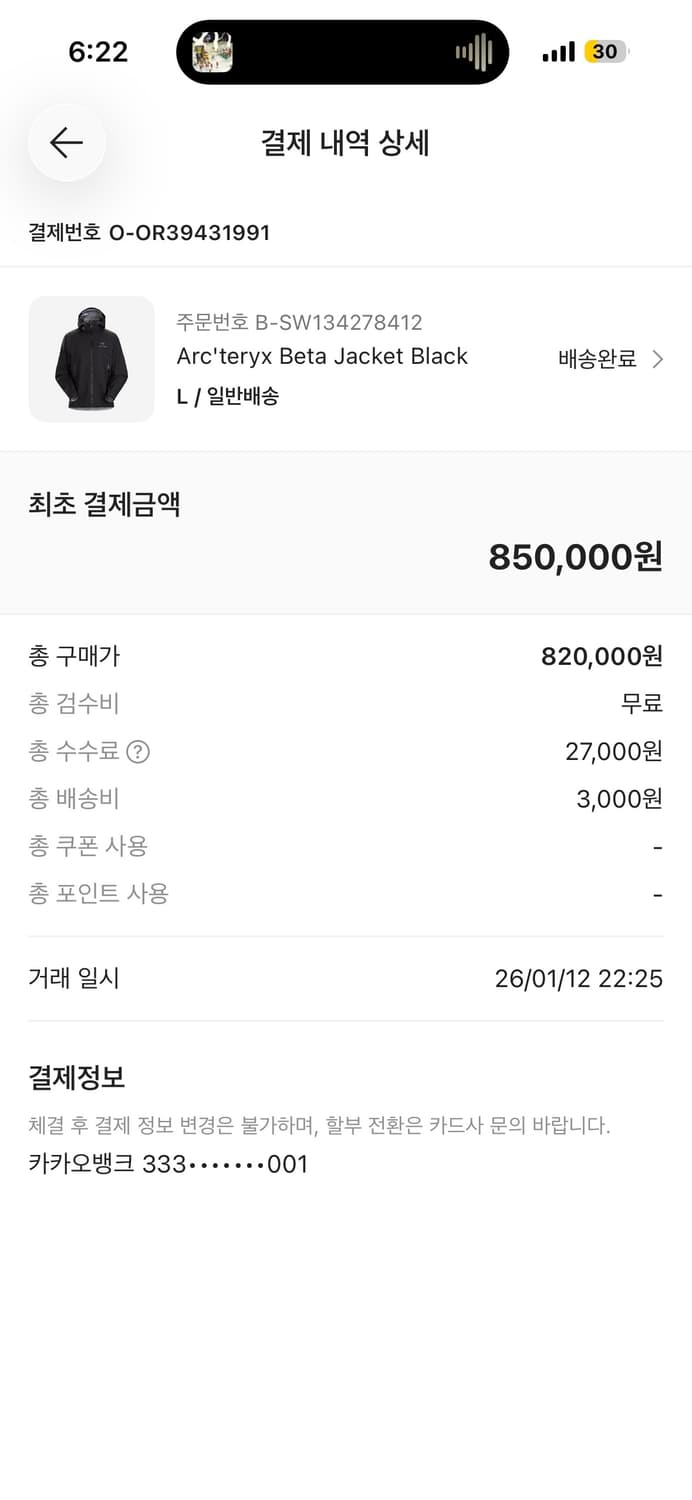Select the 결제 내역 상세 header title
692x1500 pixels.
346,141
